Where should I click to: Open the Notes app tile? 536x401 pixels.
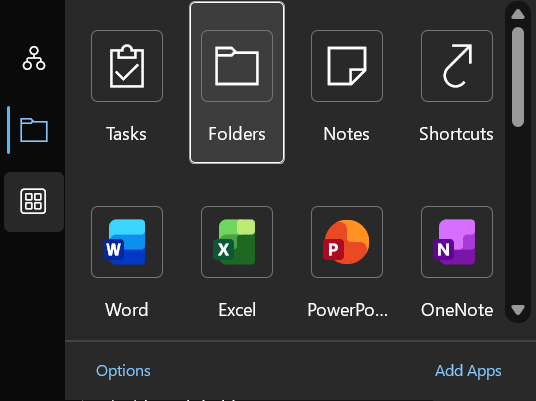(347, 66)
